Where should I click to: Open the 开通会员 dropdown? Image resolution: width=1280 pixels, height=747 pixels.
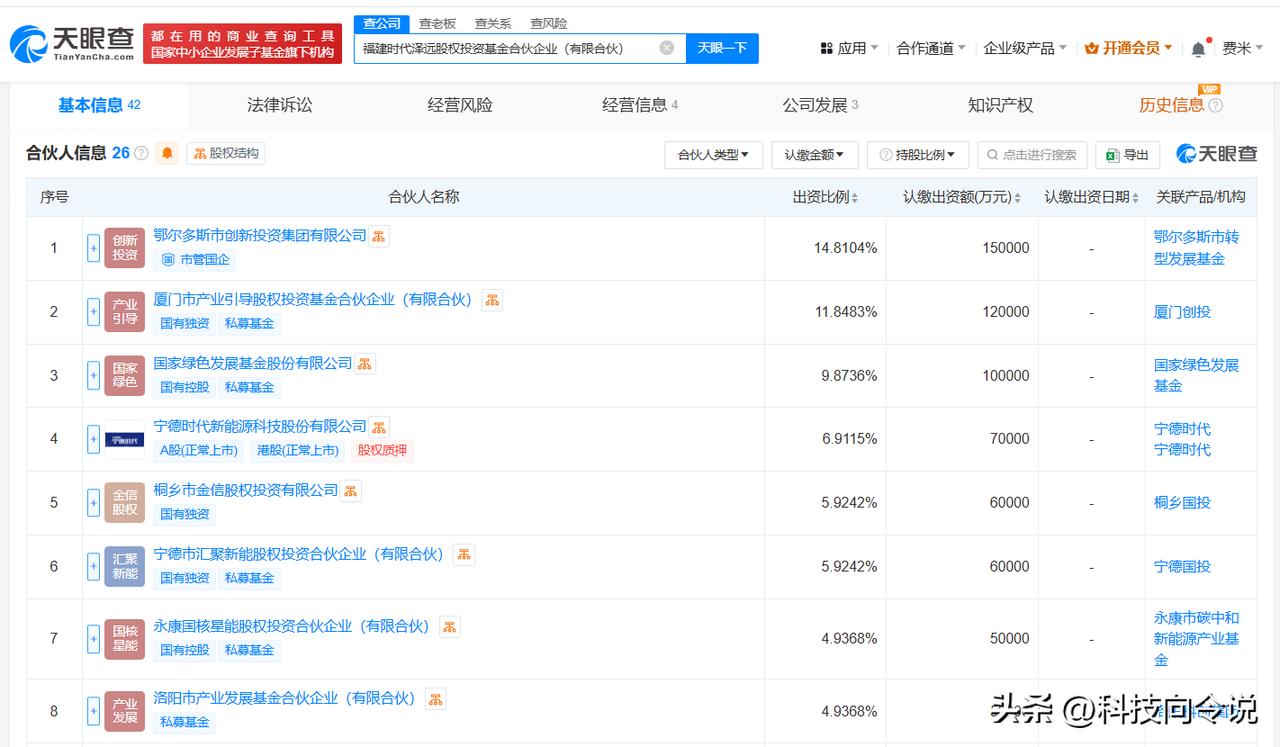tap(1129, 48)
